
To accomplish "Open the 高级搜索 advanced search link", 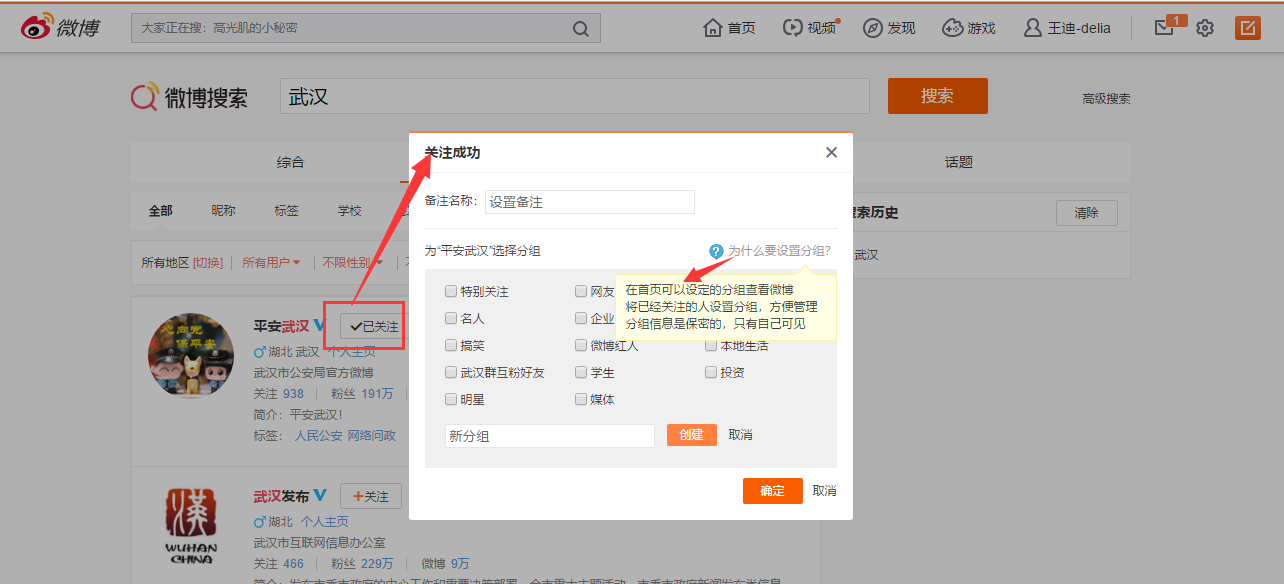I will point(1106,99).
